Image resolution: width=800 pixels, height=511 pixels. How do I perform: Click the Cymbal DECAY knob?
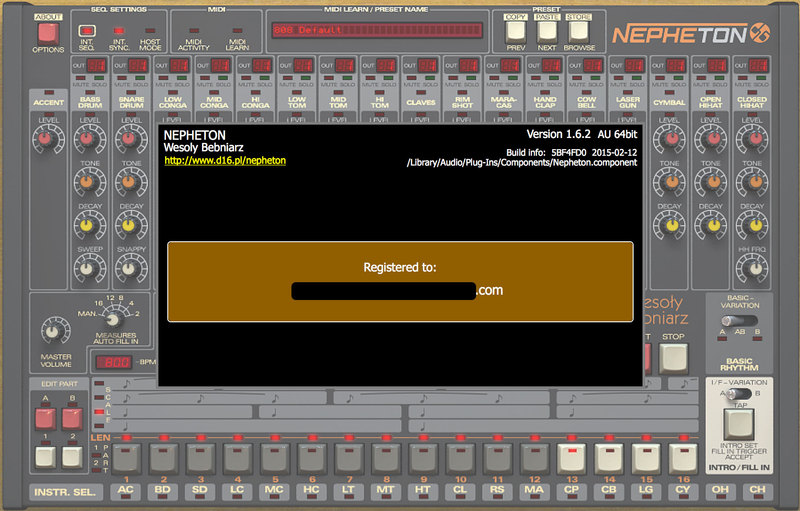[669, 224]
